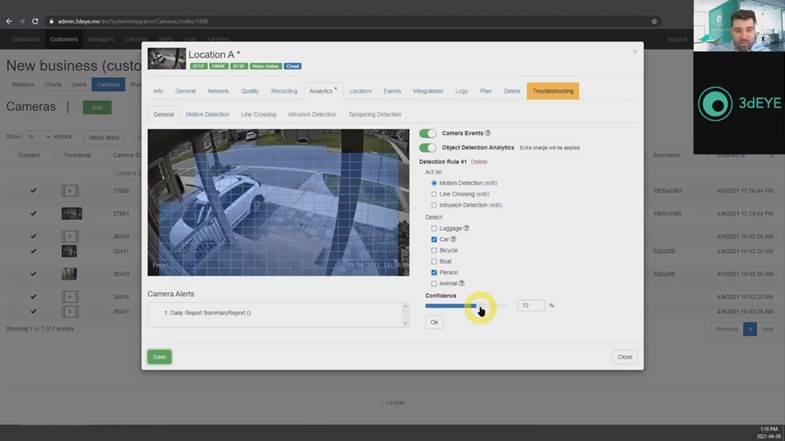
Task: Check the Bicycle detection checkbox
Action: (434, 250)
